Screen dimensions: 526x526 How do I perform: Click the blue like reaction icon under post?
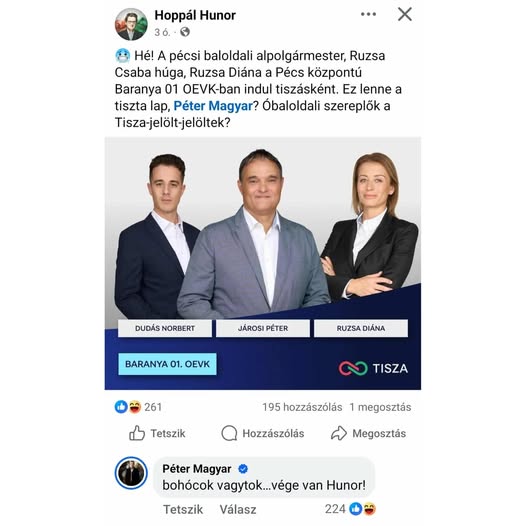pyautogui.click(x=121, y=407)
